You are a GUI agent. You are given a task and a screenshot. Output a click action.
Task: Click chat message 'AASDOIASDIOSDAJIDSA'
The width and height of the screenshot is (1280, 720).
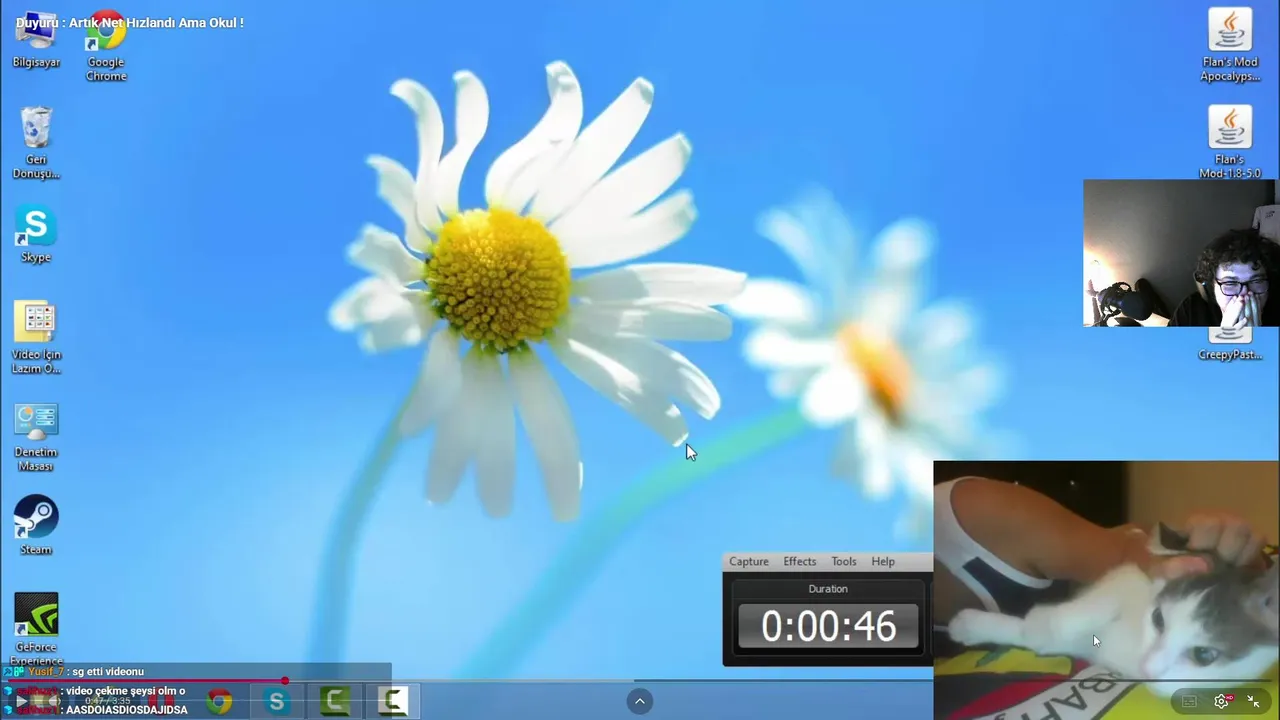click(x=127, y=710)
